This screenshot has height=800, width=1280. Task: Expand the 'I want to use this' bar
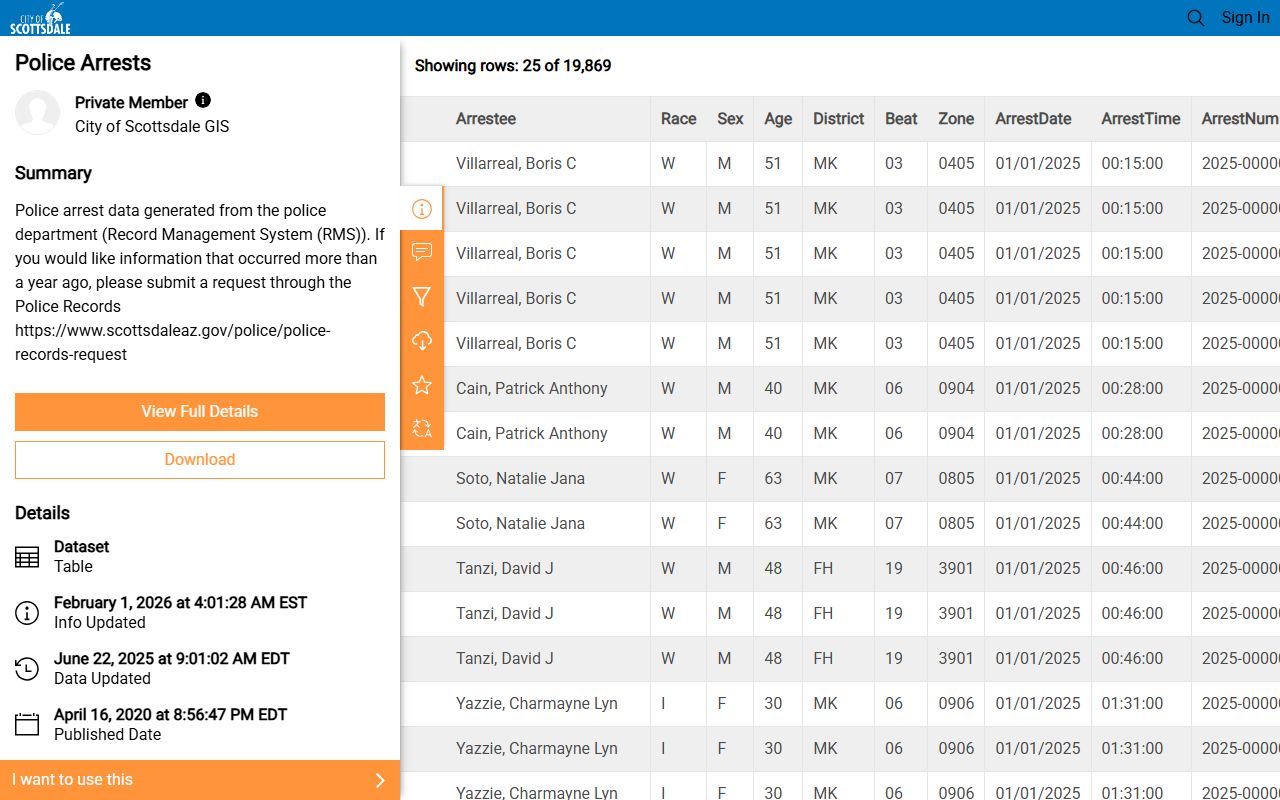(200, 780)
